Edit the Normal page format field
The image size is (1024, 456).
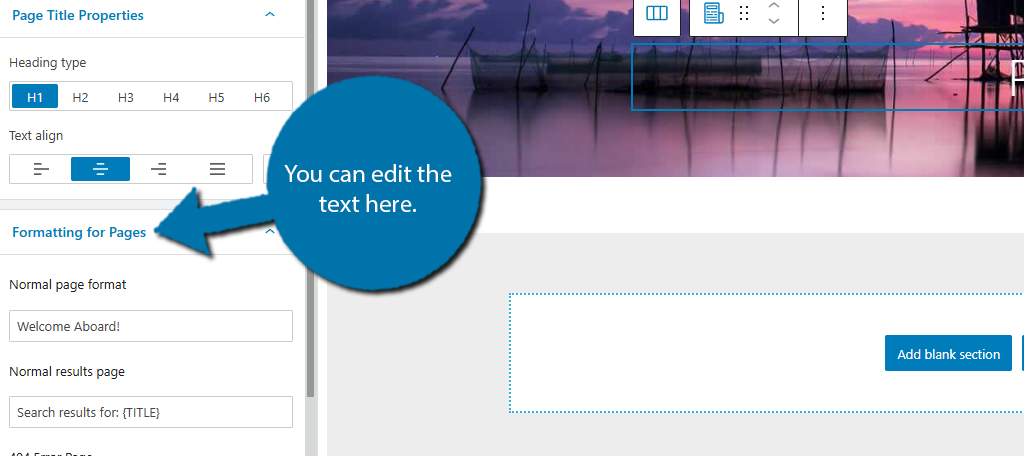[151, 326]
